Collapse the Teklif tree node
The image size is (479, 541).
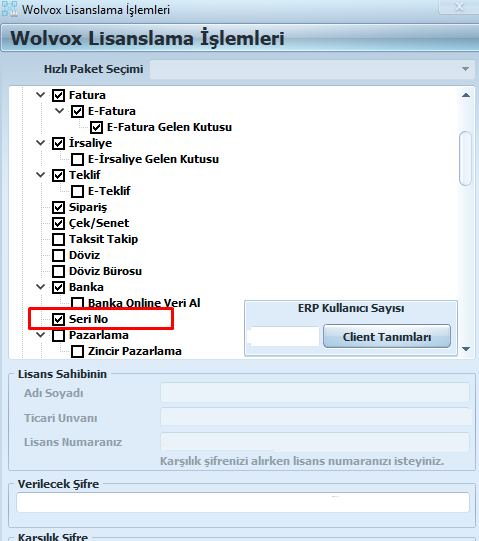pos(40,175)
